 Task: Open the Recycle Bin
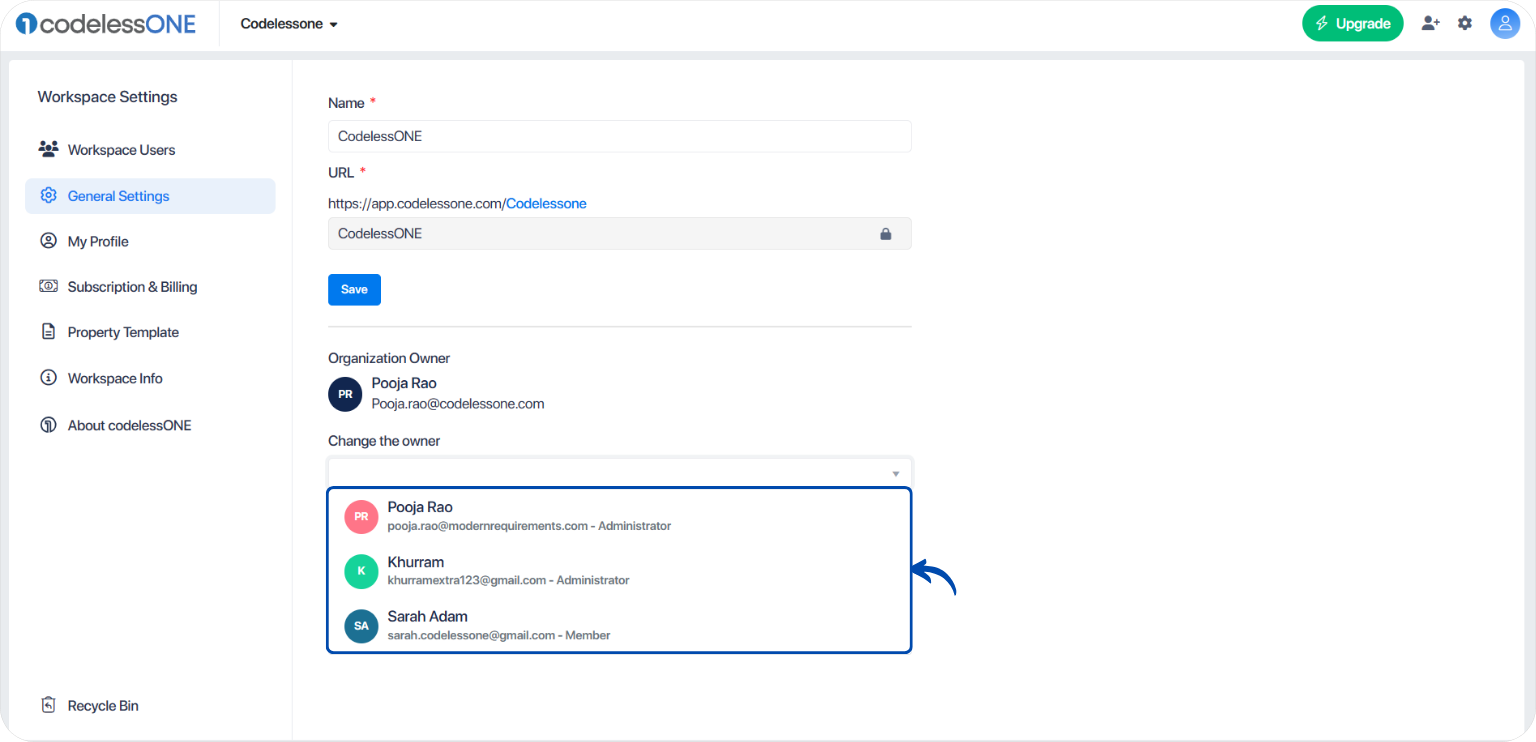tap(150, 706)
